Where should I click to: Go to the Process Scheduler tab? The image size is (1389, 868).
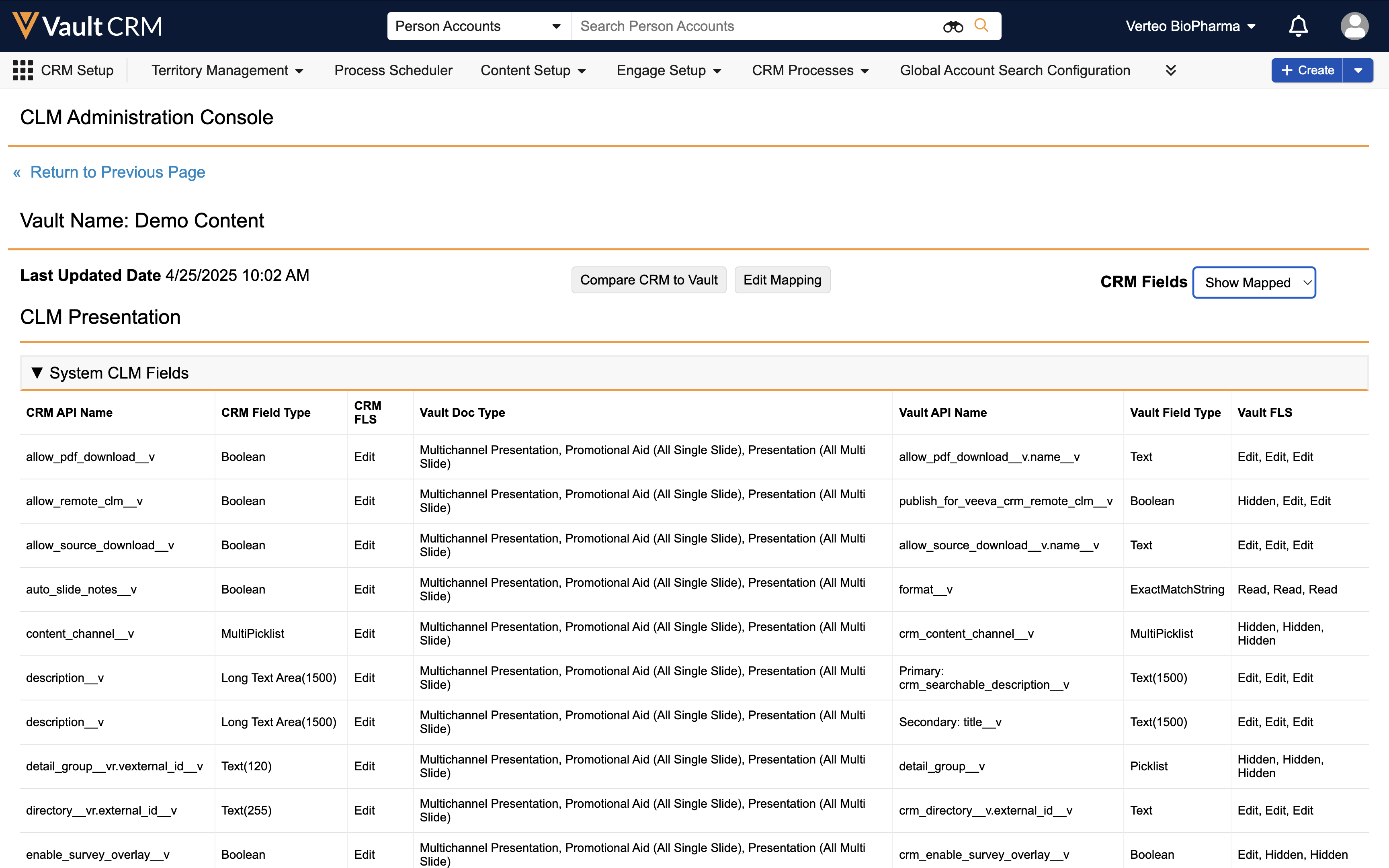click(x=393, y=70)
